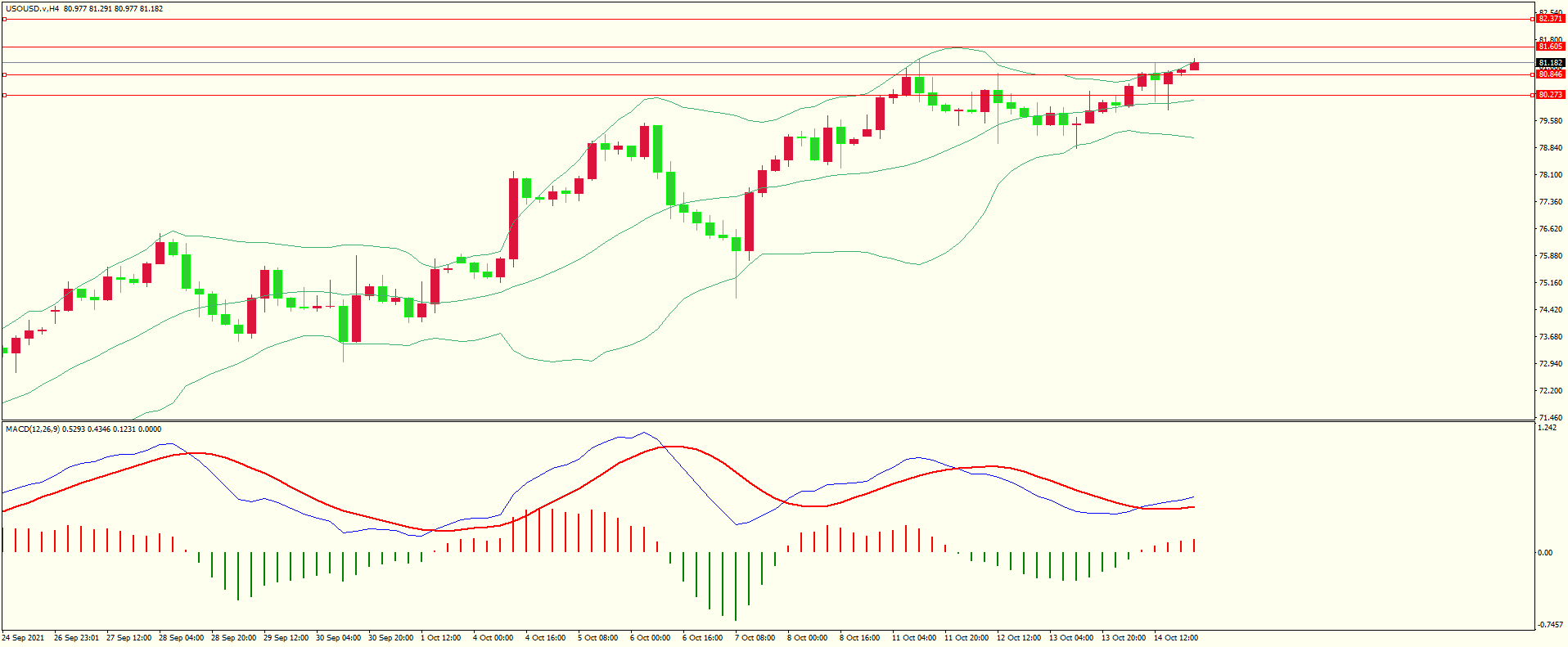The height and width of the screenshot is (647, 1568).
Task: Select left handle of the 80.846 line
Action: [5, 74]
